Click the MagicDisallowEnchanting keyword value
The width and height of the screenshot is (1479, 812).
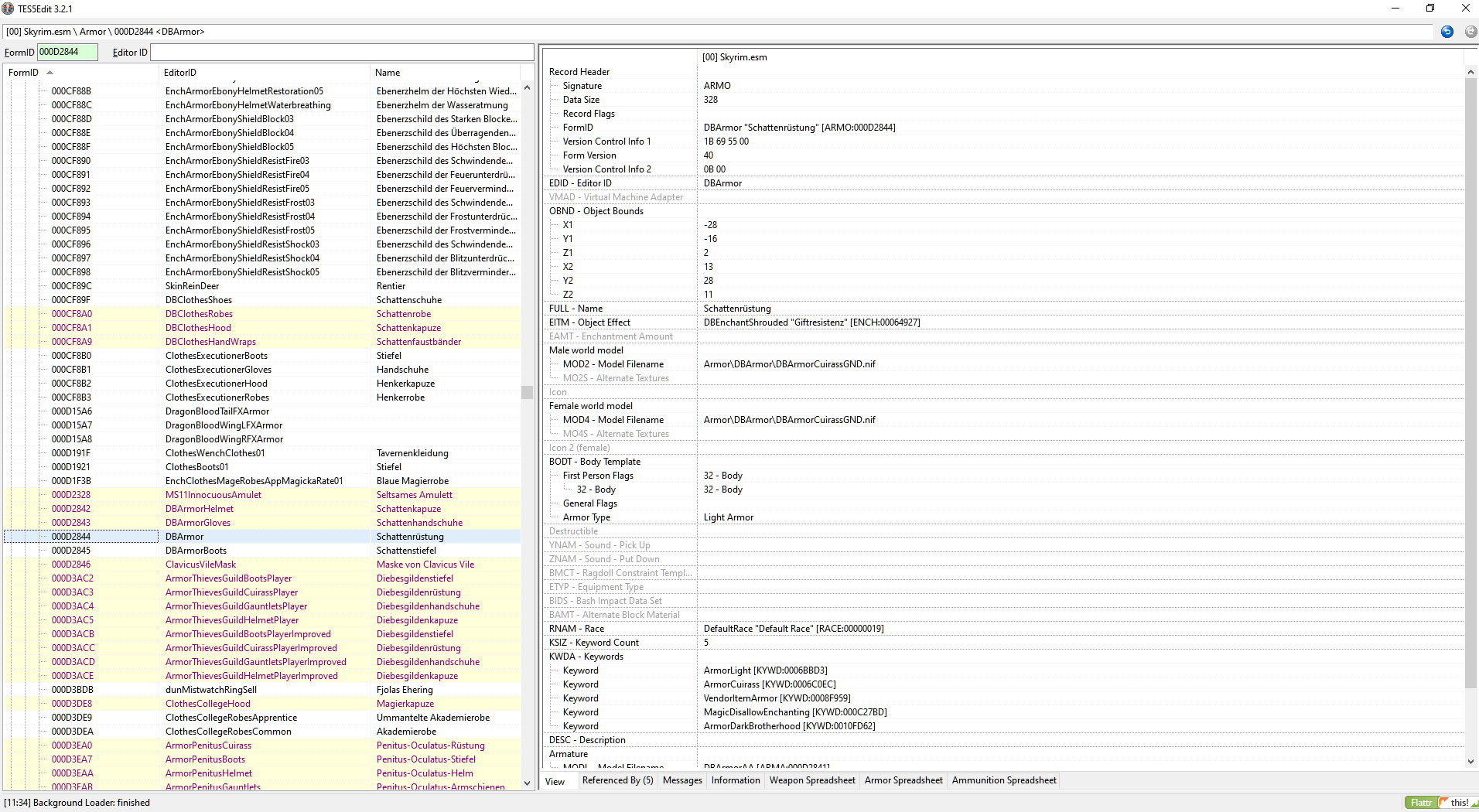coord(795,712)
